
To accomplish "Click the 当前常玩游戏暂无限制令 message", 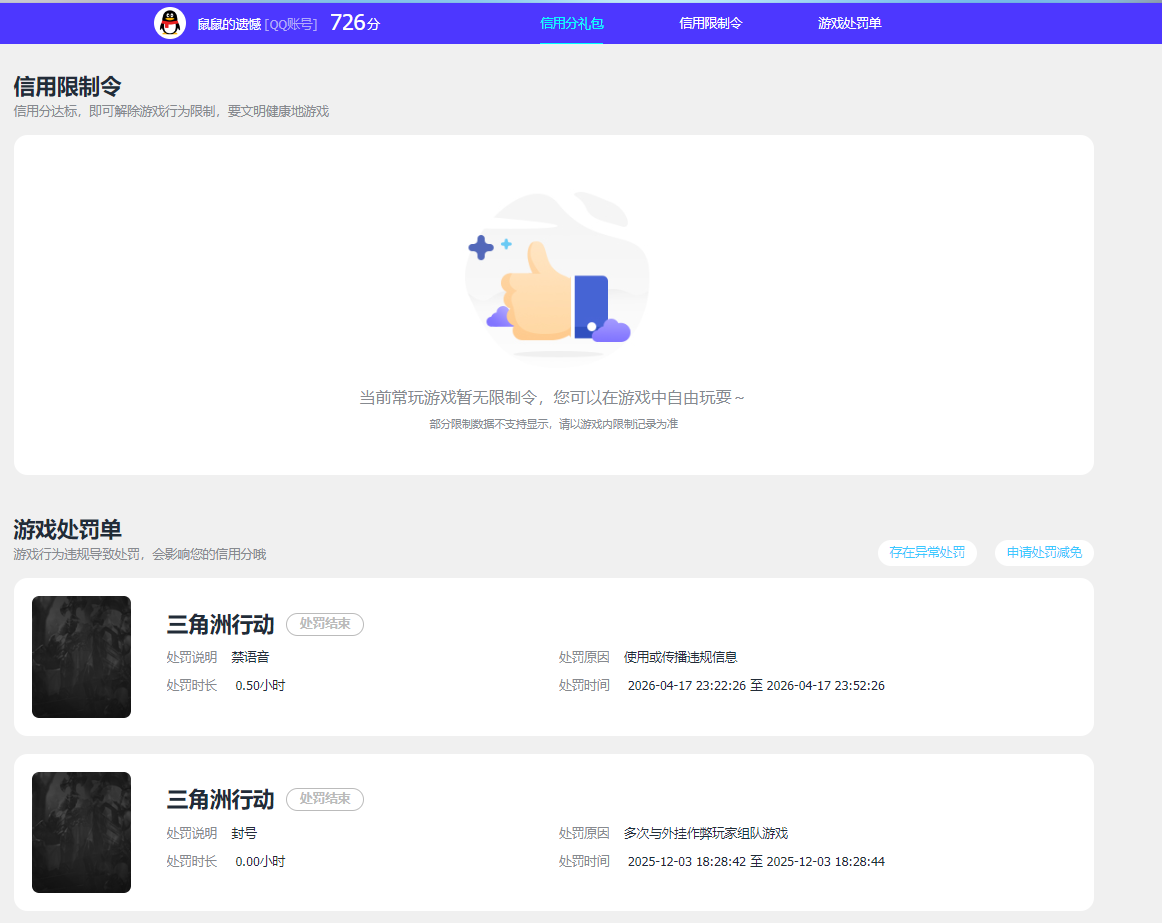I will (x=552, y=398).
